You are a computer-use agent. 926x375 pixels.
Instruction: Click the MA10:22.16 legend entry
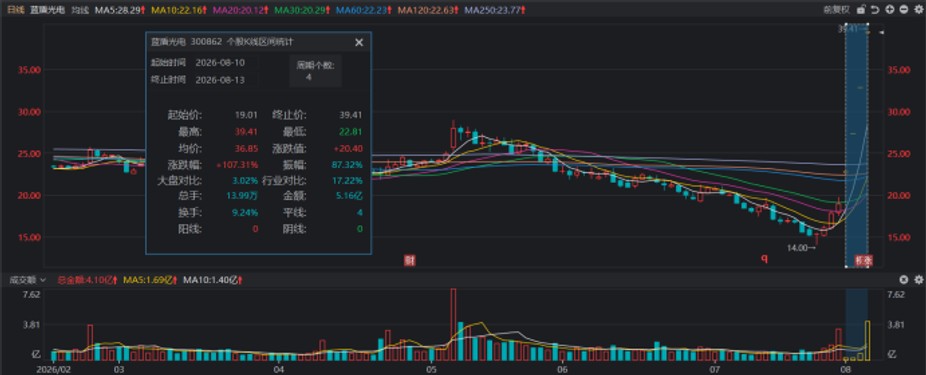[180, 10]
